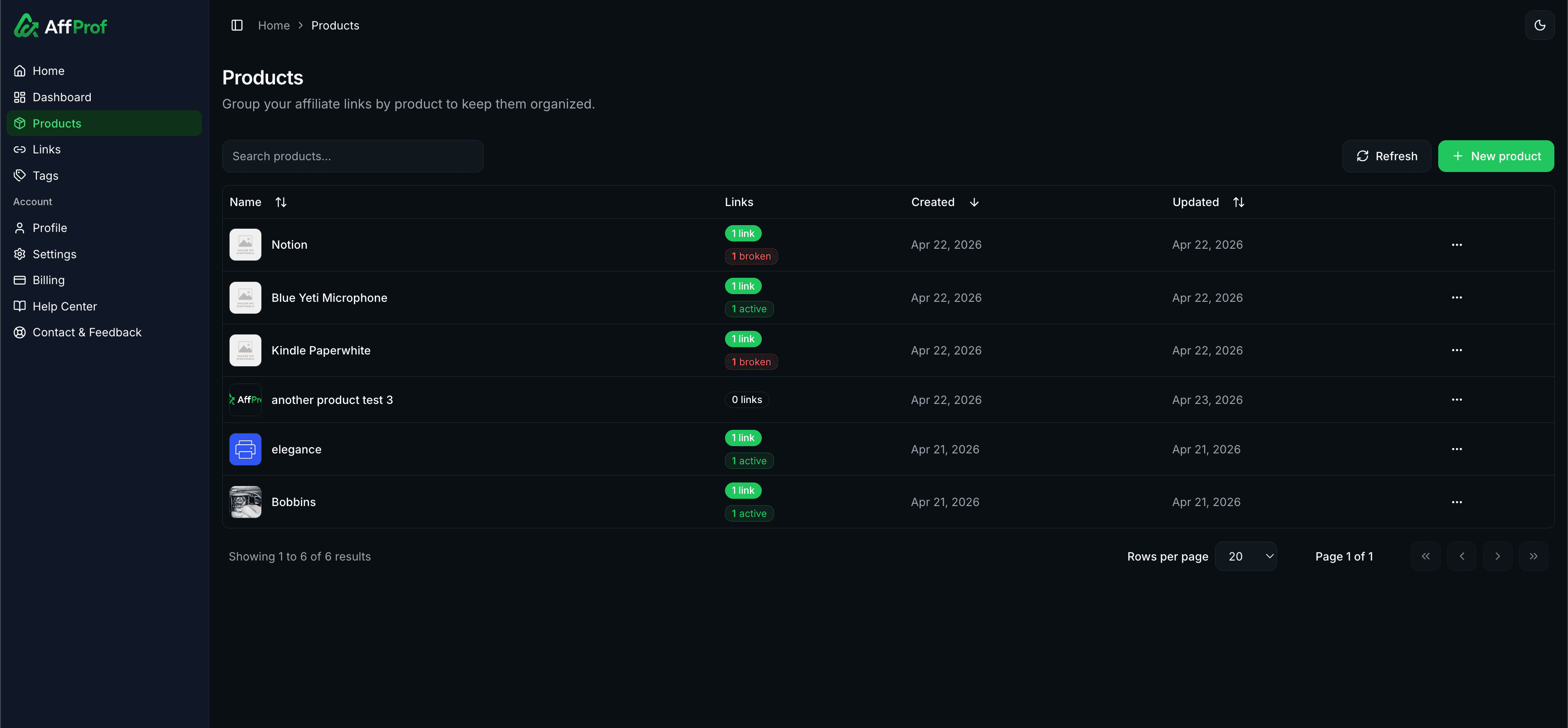Click the Refresh button

pyautogui.click(x=1386, y=157)
